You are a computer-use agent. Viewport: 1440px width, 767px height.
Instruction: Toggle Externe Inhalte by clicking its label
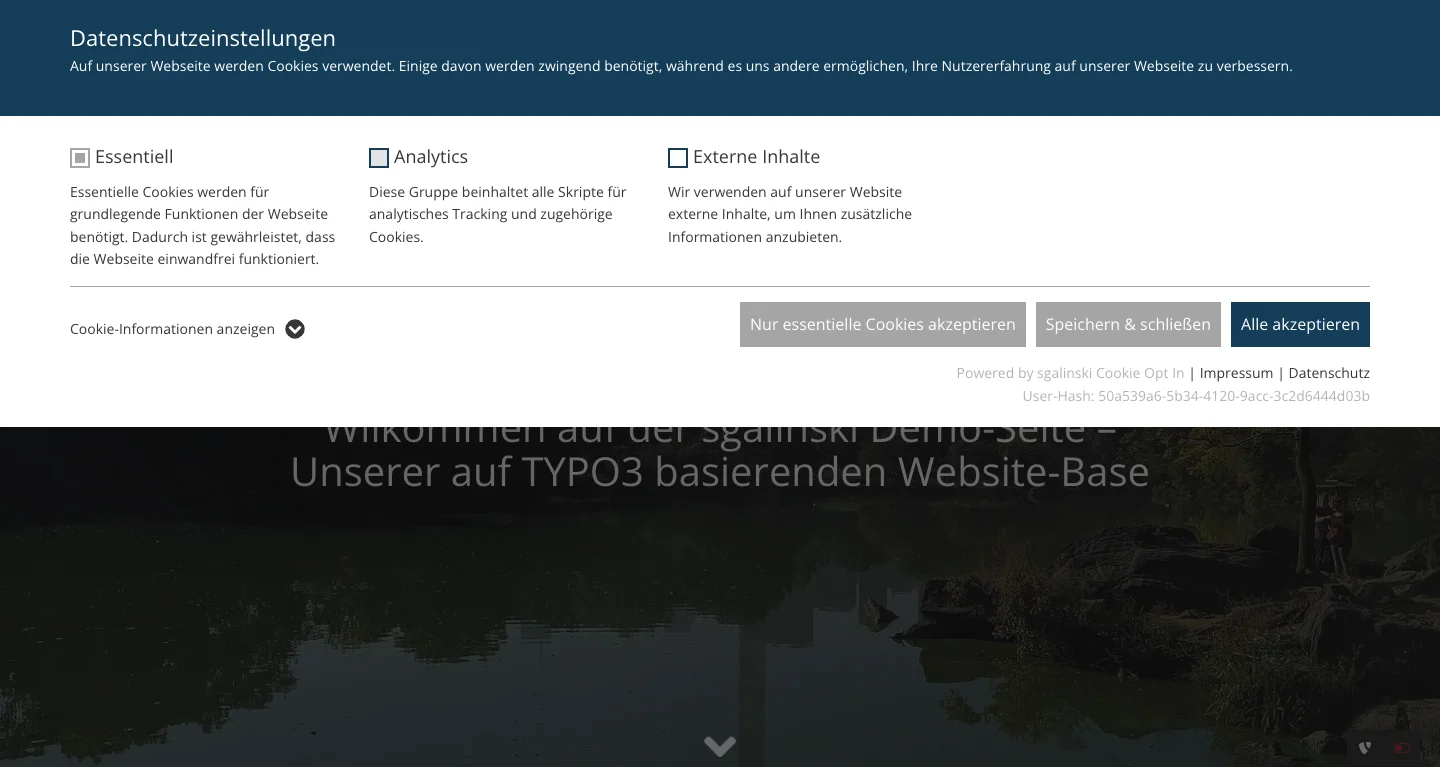(756, 157)
